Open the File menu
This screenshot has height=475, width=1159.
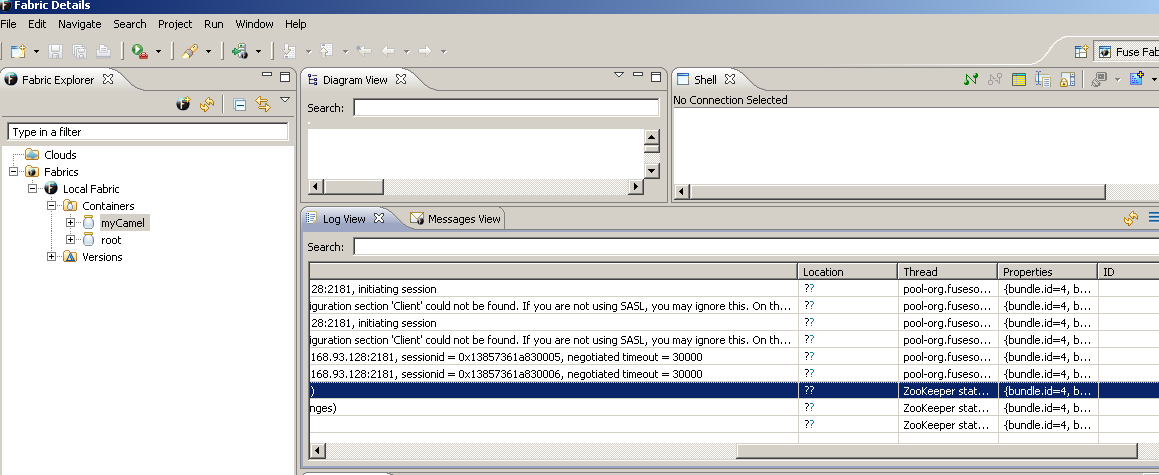click(9, 24)
